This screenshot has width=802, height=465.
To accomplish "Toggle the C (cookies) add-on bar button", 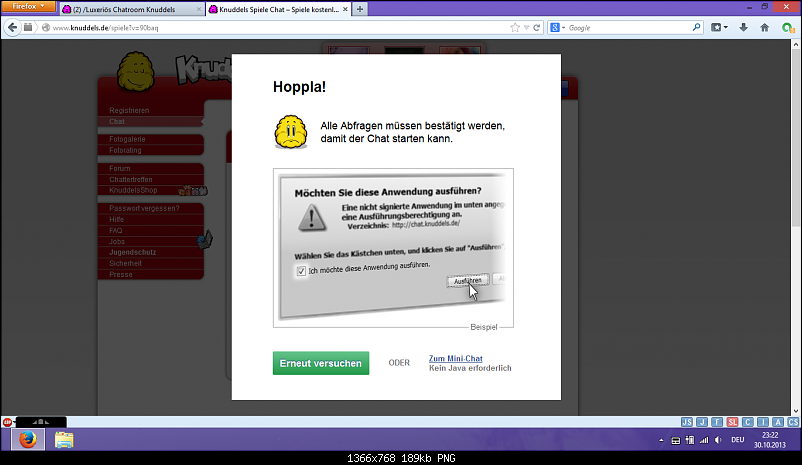I will [747, 422].
